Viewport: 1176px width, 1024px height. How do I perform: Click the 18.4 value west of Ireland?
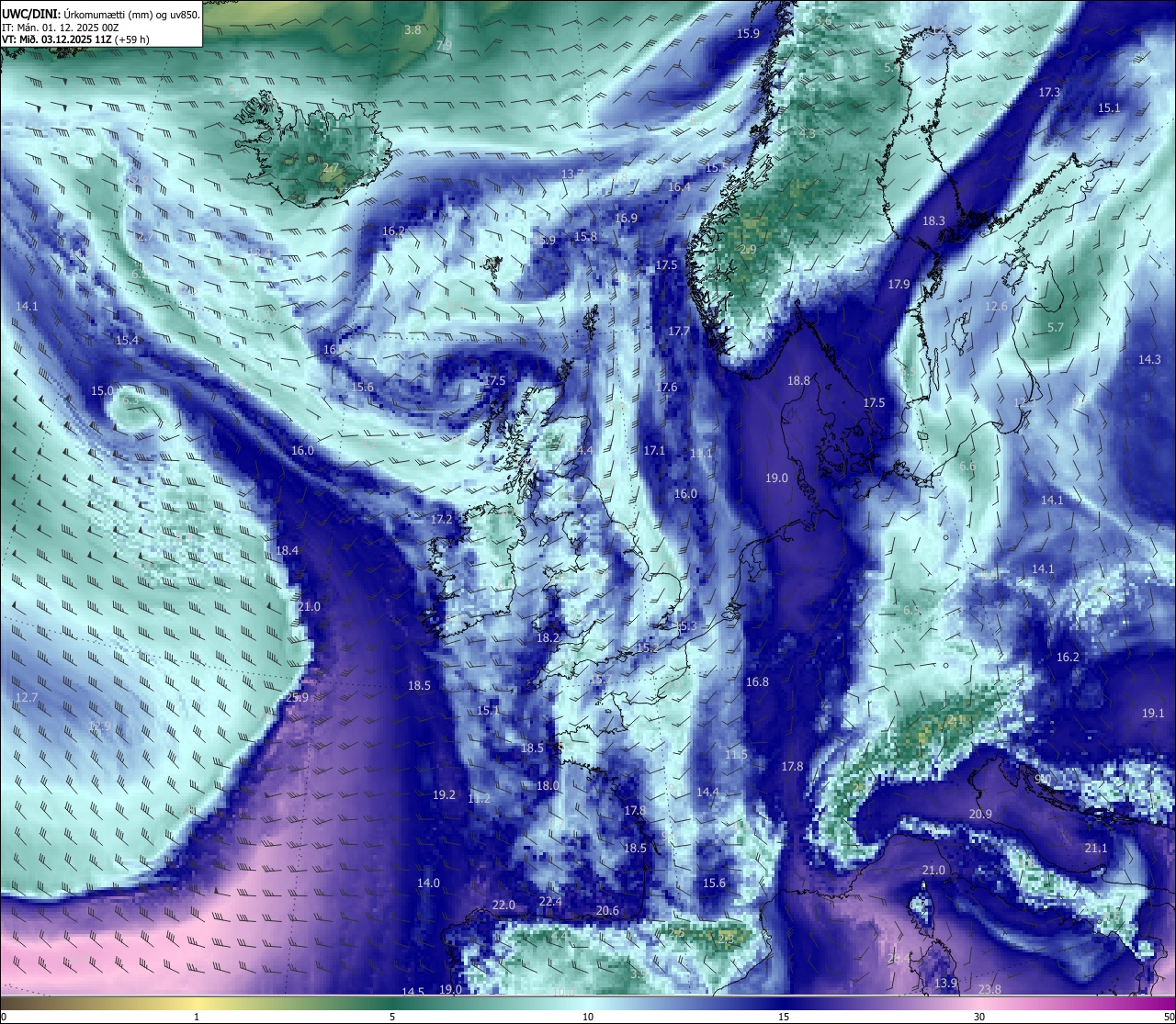click(x=288, y=551)
